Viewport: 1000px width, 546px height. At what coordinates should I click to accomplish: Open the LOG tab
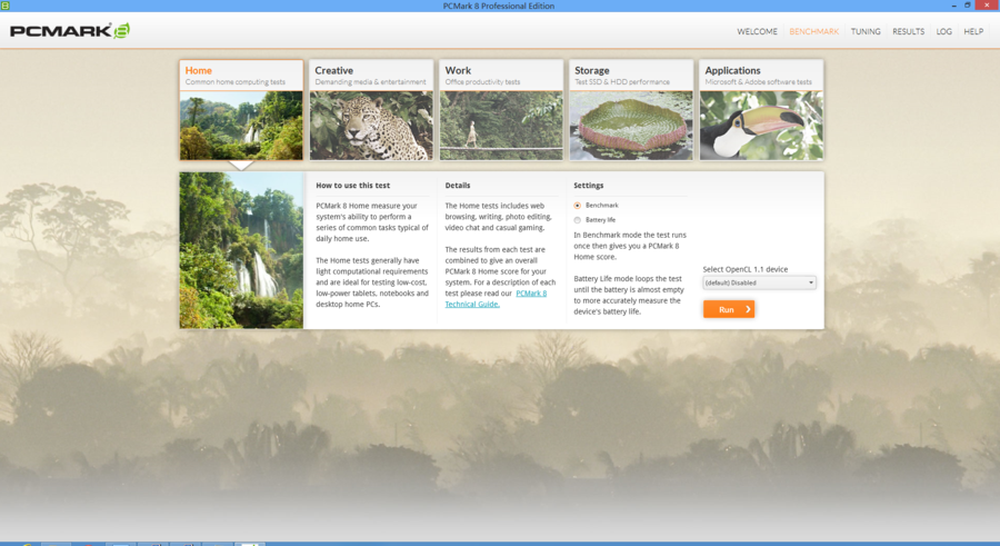[x=944, y=31]
